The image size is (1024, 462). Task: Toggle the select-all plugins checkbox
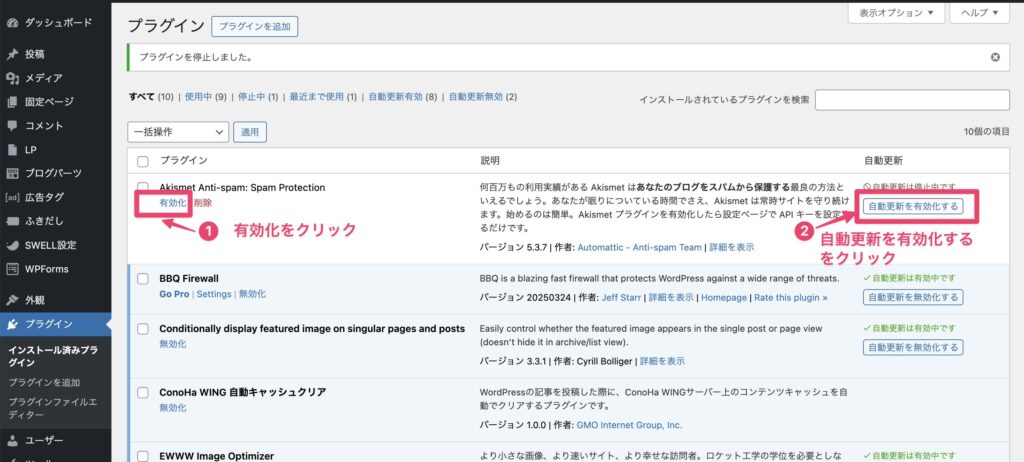(143, 161)
